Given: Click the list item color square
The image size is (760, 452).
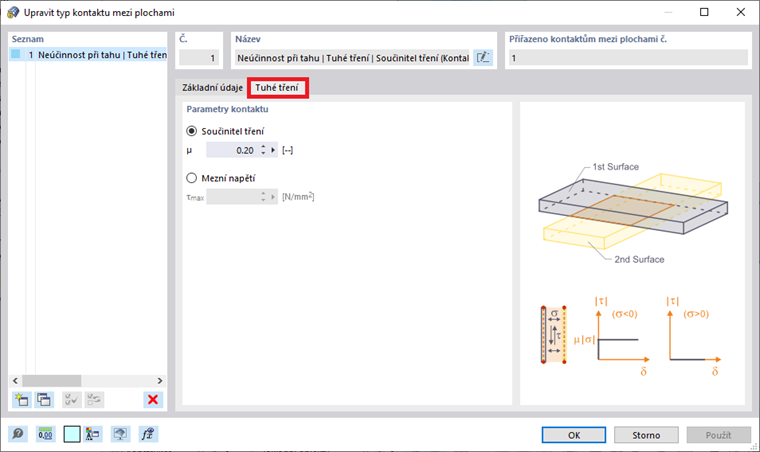Looking at the screenshot, I should click(x=16, y=54).
